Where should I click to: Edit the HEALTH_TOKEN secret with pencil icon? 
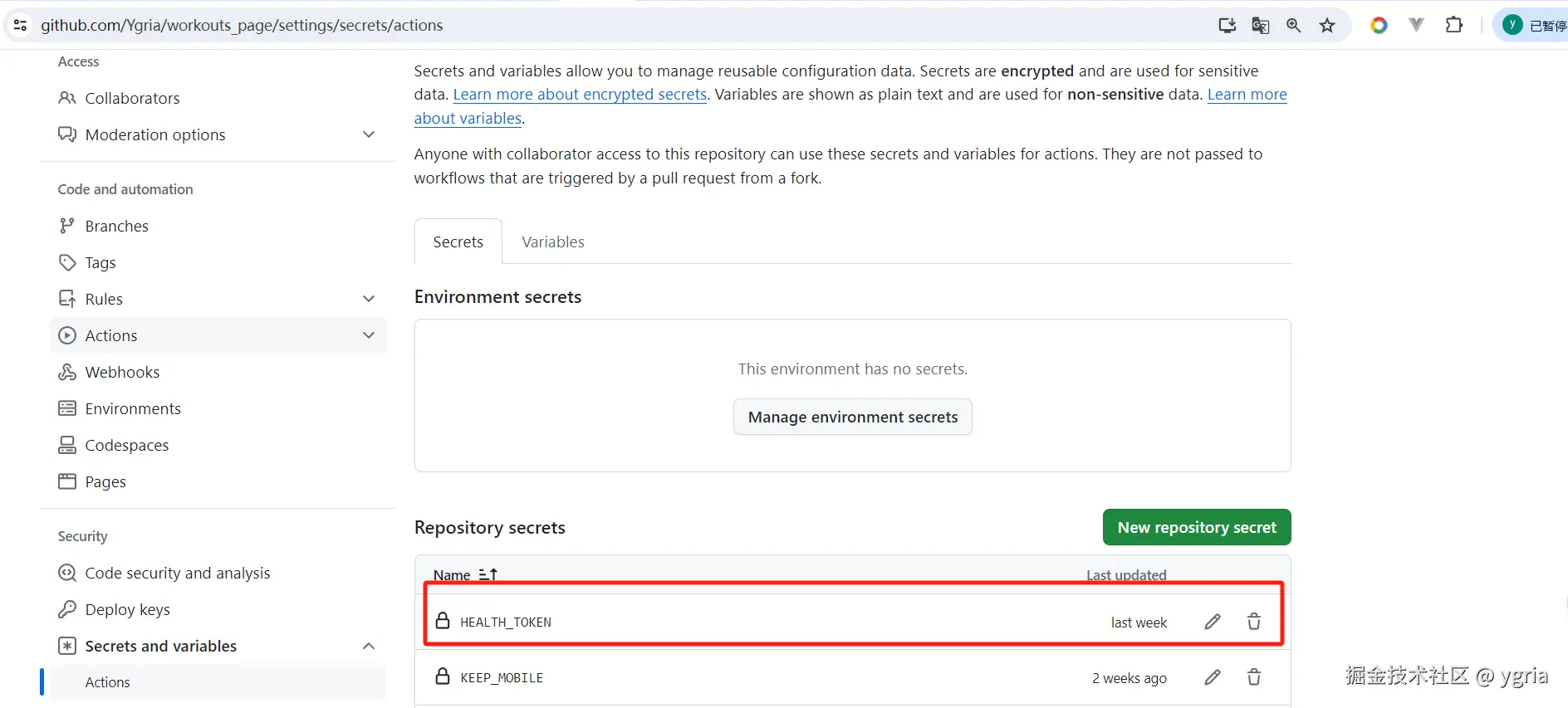pyautogui.click(x=1213, y=622)
